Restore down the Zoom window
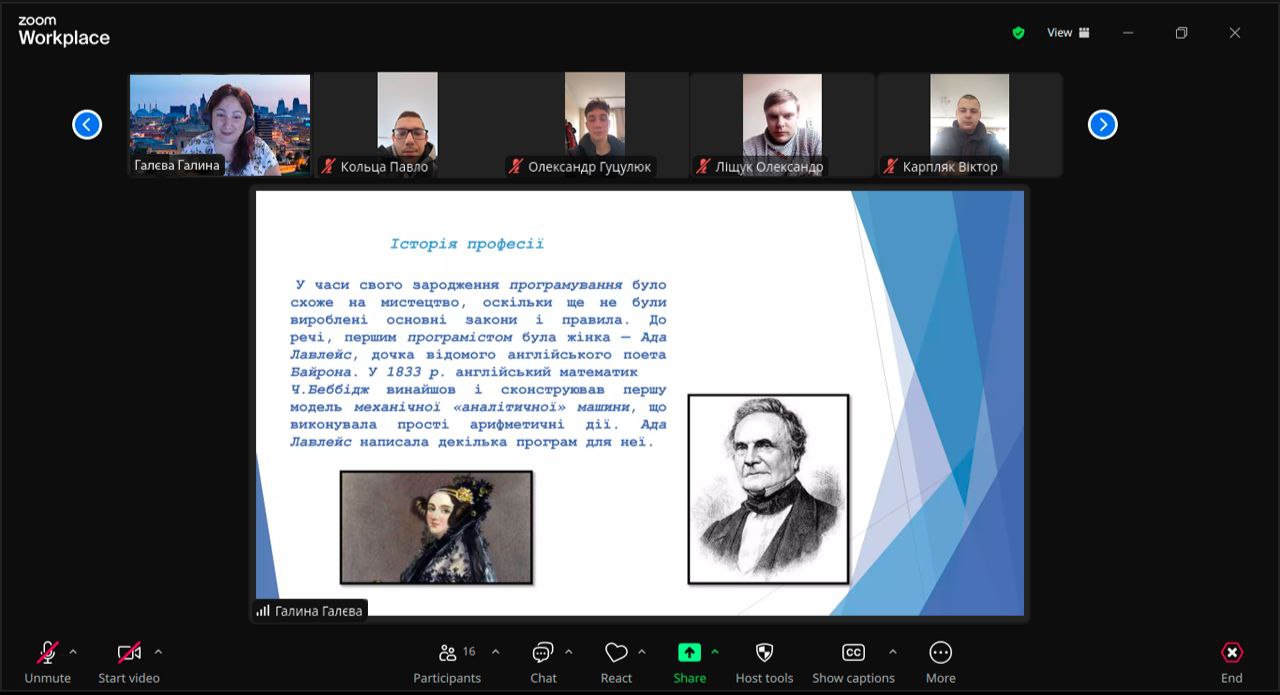 tap(1181, 33)
